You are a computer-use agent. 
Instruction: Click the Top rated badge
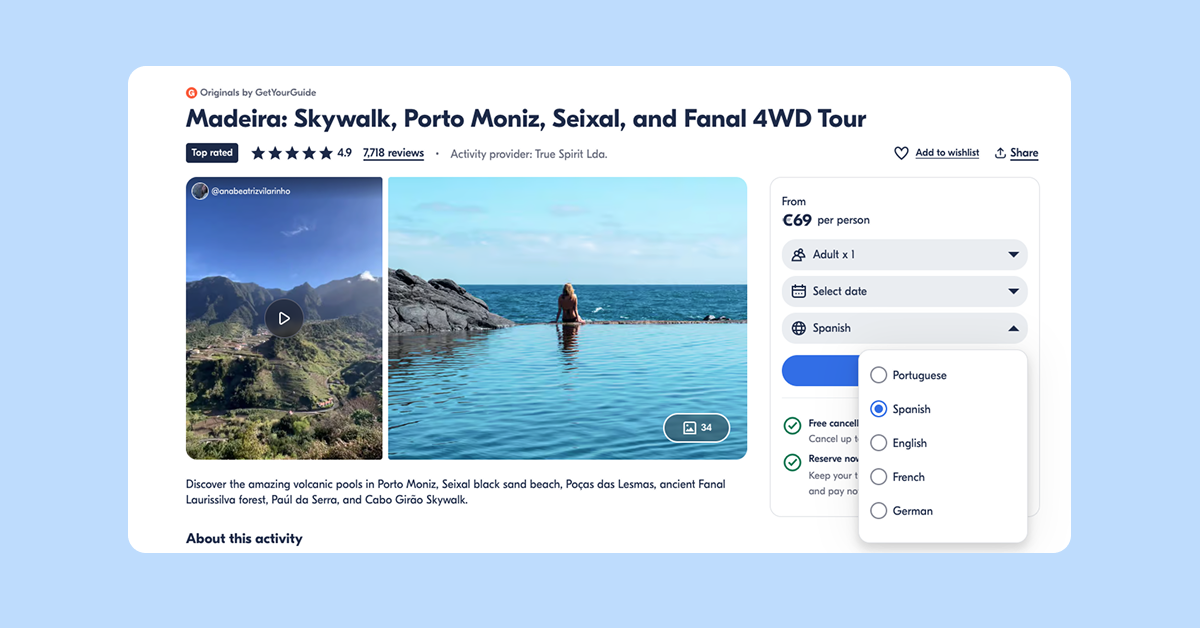[212, 153]
